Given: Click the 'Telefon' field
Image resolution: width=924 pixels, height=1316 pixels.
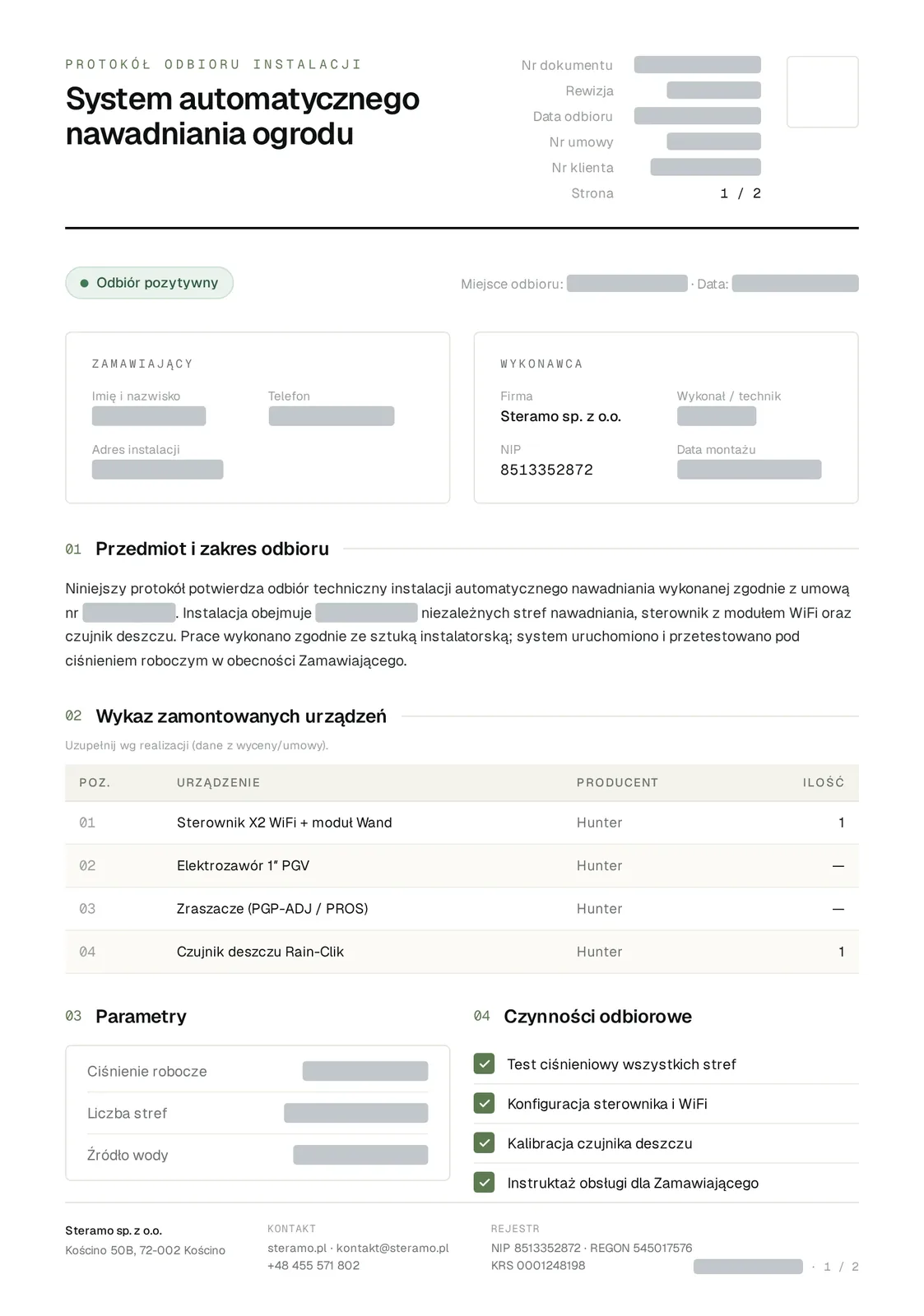Looking at the screenshot, I should tap(332, 416).
